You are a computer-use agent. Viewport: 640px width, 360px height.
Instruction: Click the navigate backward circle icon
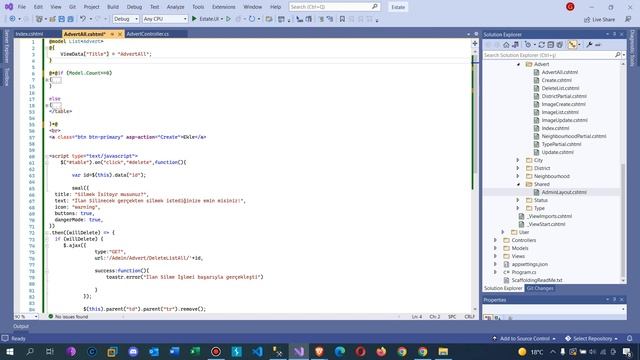pyautogui.click(x=12, y=19)
